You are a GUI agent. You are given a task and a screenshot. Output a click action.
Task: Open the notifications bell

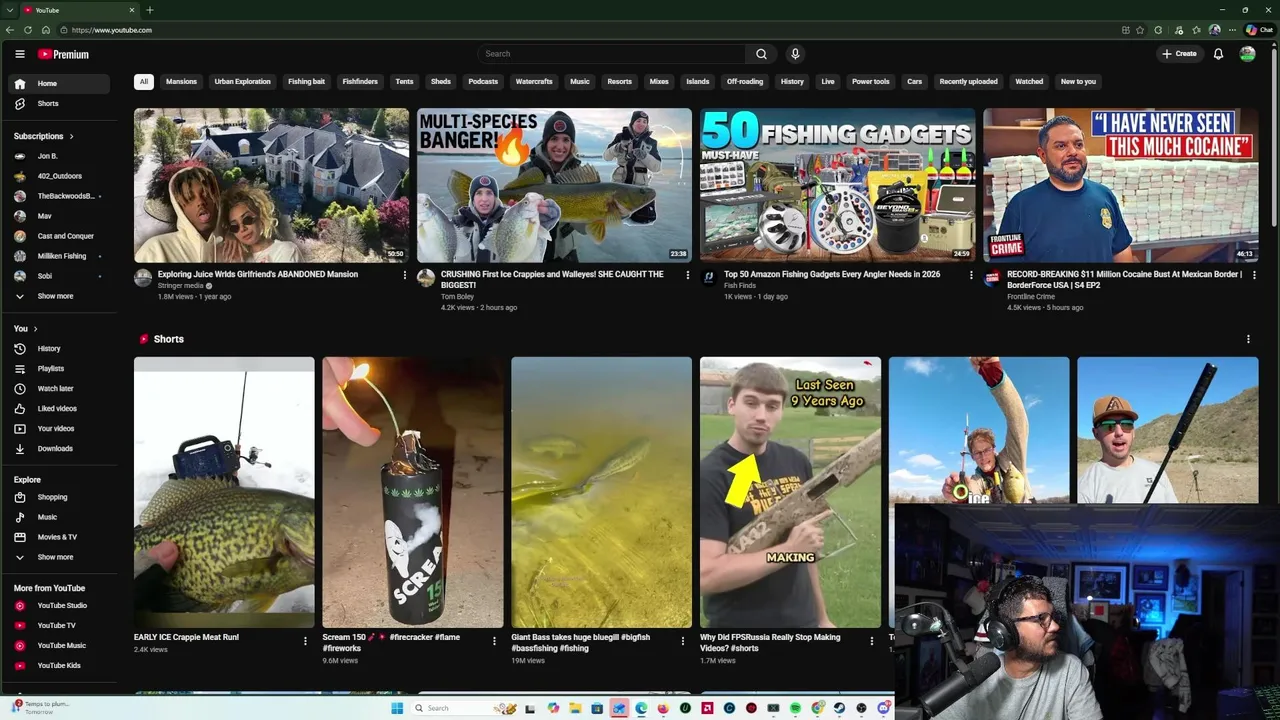tap(1218, 54)
